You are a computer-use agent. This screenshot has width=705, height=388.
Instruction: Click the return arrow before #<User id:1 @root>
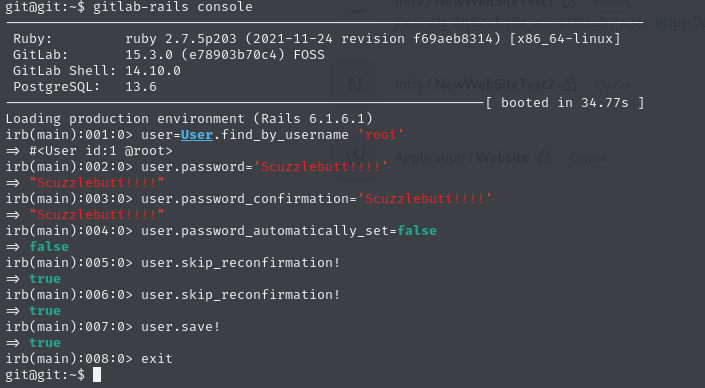[13, 151]
